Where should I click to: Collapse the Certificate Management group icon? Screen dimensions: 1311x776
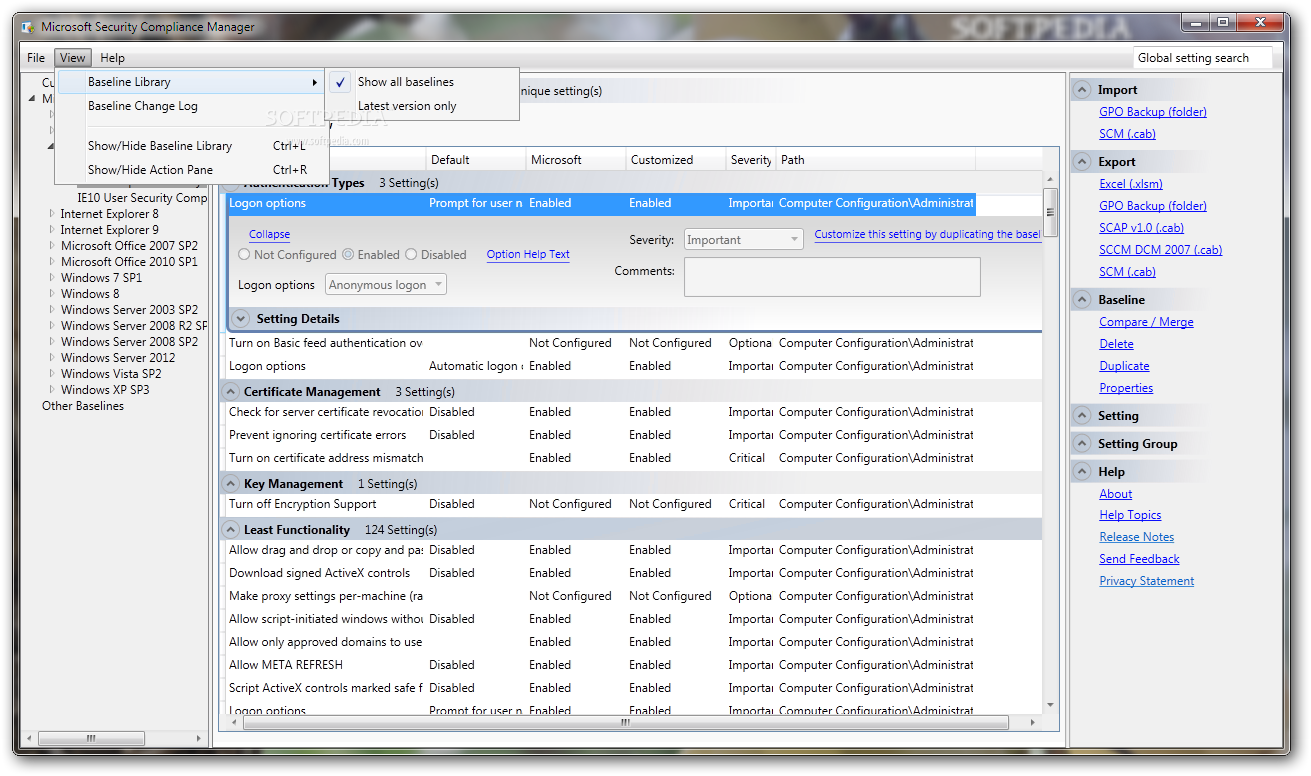point(231,392)
